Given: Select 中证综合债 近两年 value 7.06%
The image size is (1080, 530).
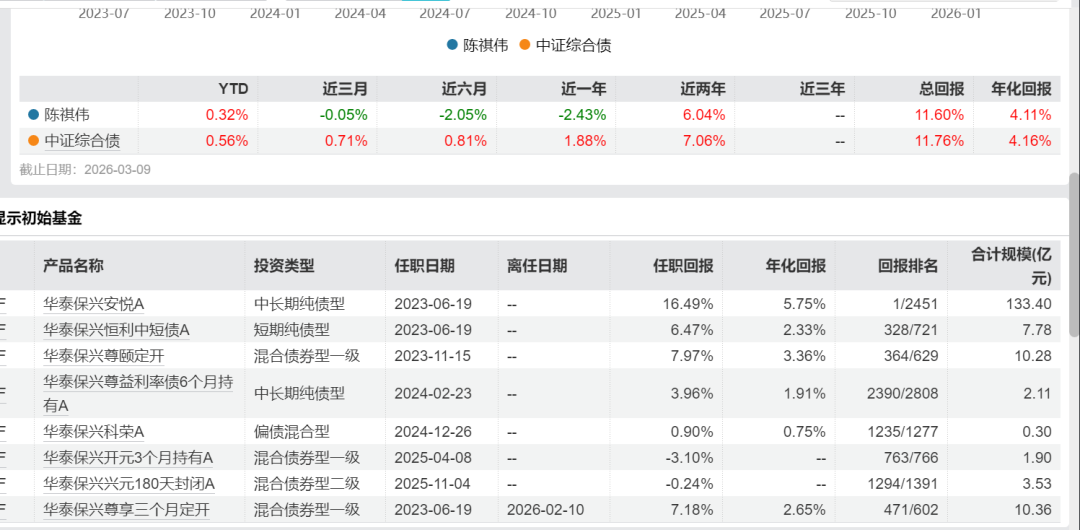Looking at the screenshot, I should (704, 141).
